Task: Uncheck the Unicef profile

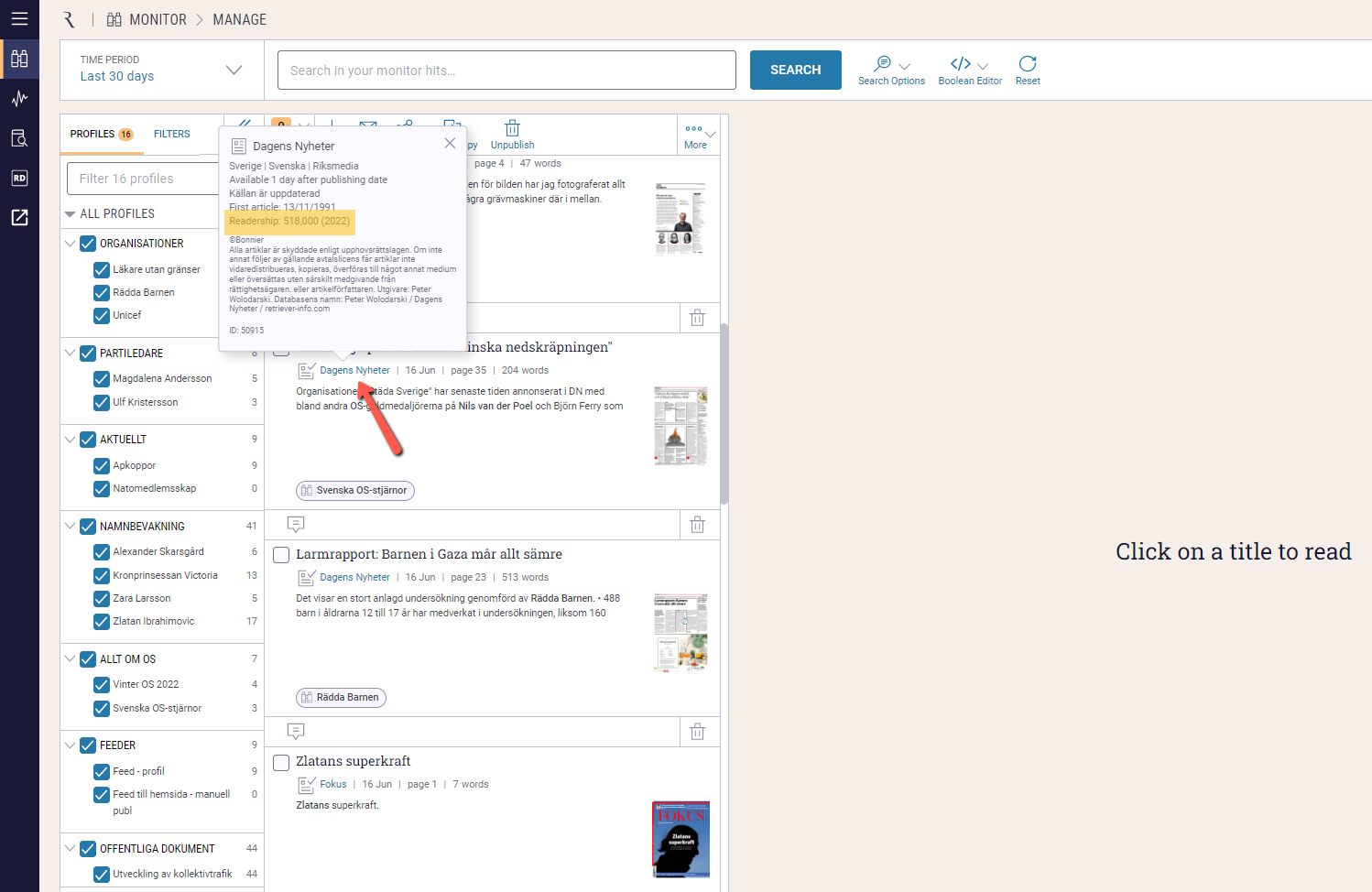Action: (x=102, y=316)
